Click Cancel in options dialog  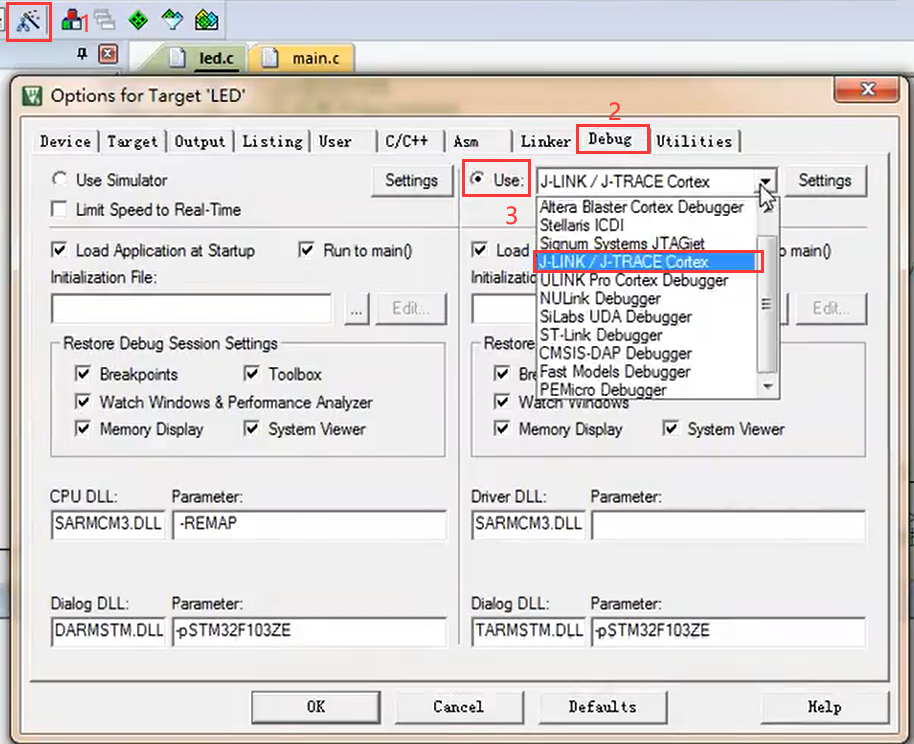click(x=459, y=707)
